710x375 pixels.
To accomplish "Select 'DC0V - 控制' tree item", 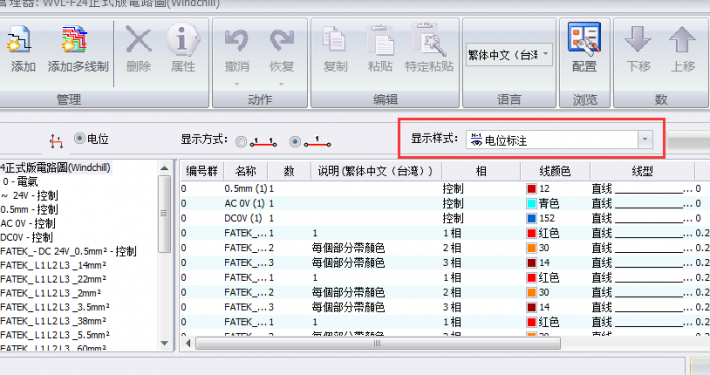I will (x=27, y=238).
